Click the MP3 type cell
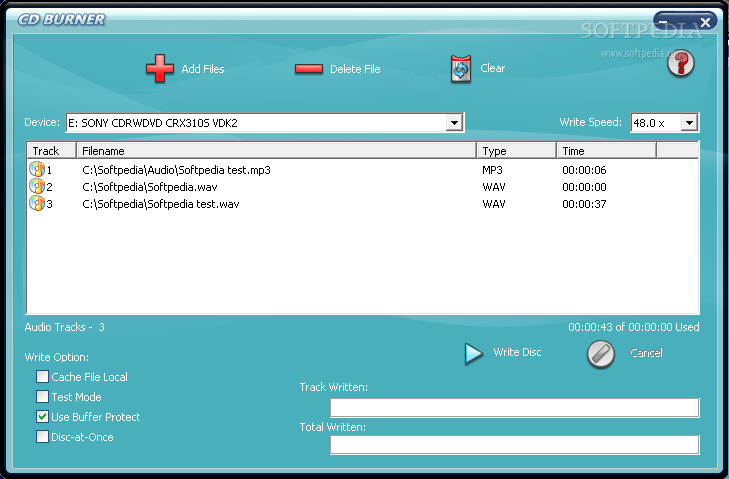This screenshot has width=729, height=479. pos(492,170)
